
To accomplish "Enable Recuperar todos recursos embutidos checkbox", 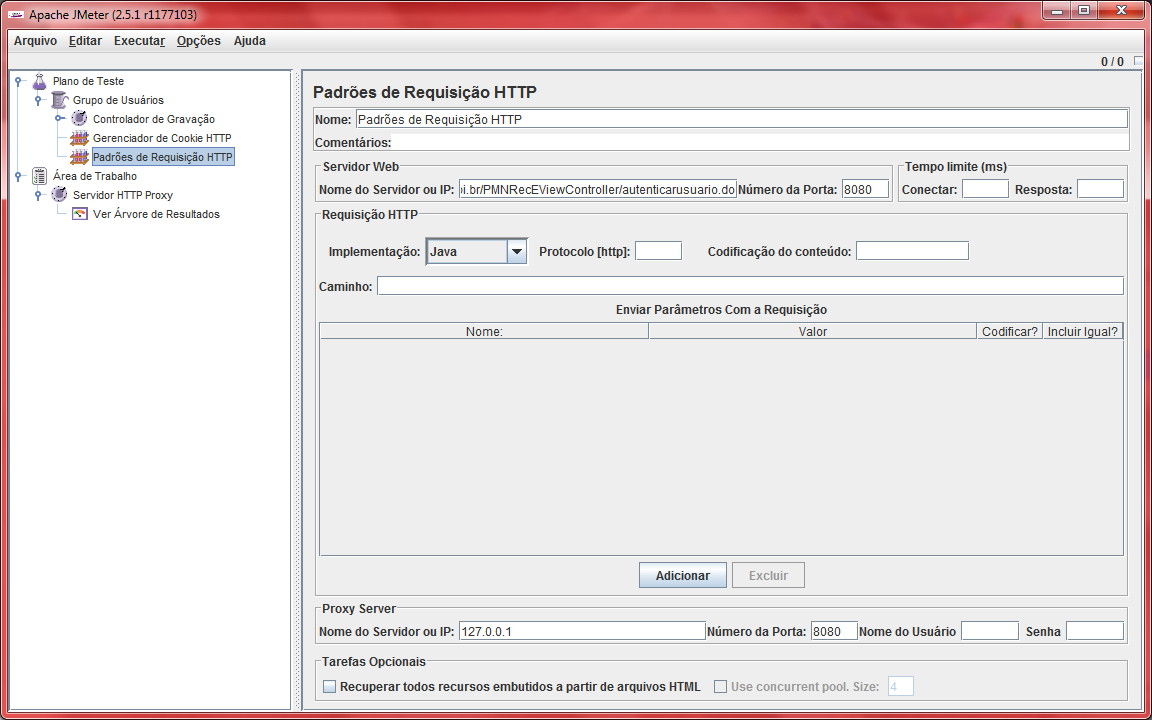I will 330,687.
